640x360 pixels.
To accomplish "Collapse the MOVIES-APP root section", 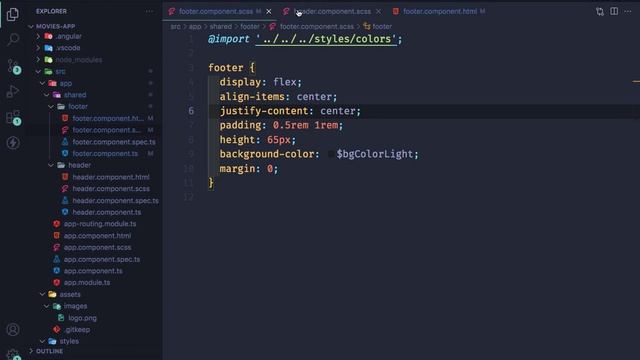I will pyautogui.click(x=56, y=26).
